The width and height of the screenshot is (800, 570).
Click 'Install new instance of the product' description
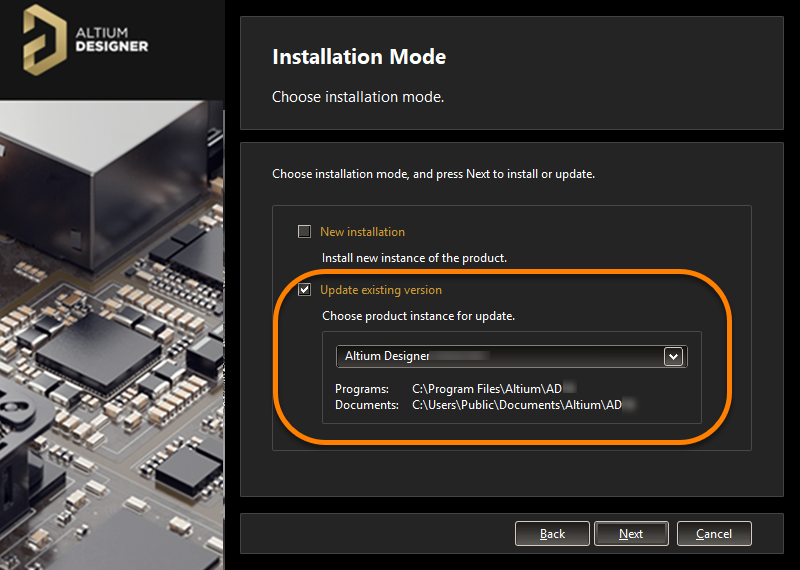[x=414, y=258]
